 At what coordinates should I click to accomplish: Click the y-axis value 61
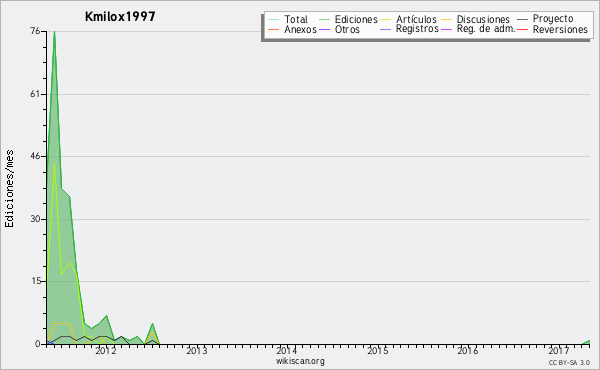coord(35,94)
